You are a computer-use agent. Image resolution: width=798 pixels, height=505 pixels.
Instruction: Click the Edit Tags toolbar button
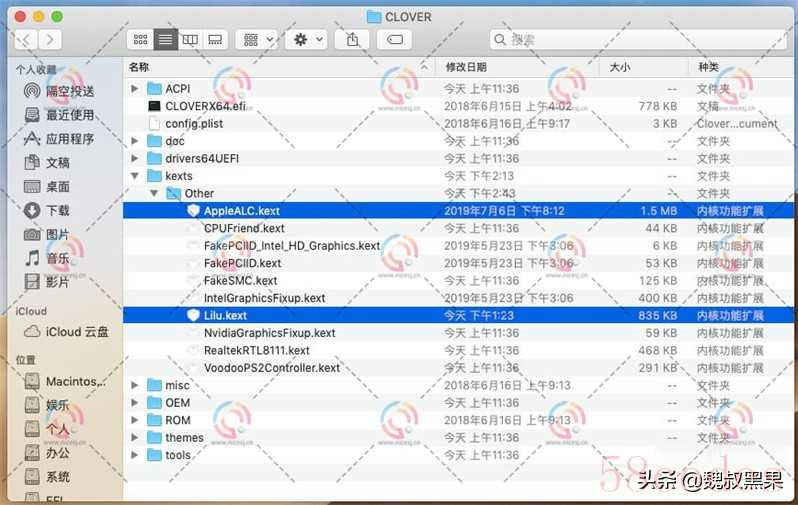[394, 40]
